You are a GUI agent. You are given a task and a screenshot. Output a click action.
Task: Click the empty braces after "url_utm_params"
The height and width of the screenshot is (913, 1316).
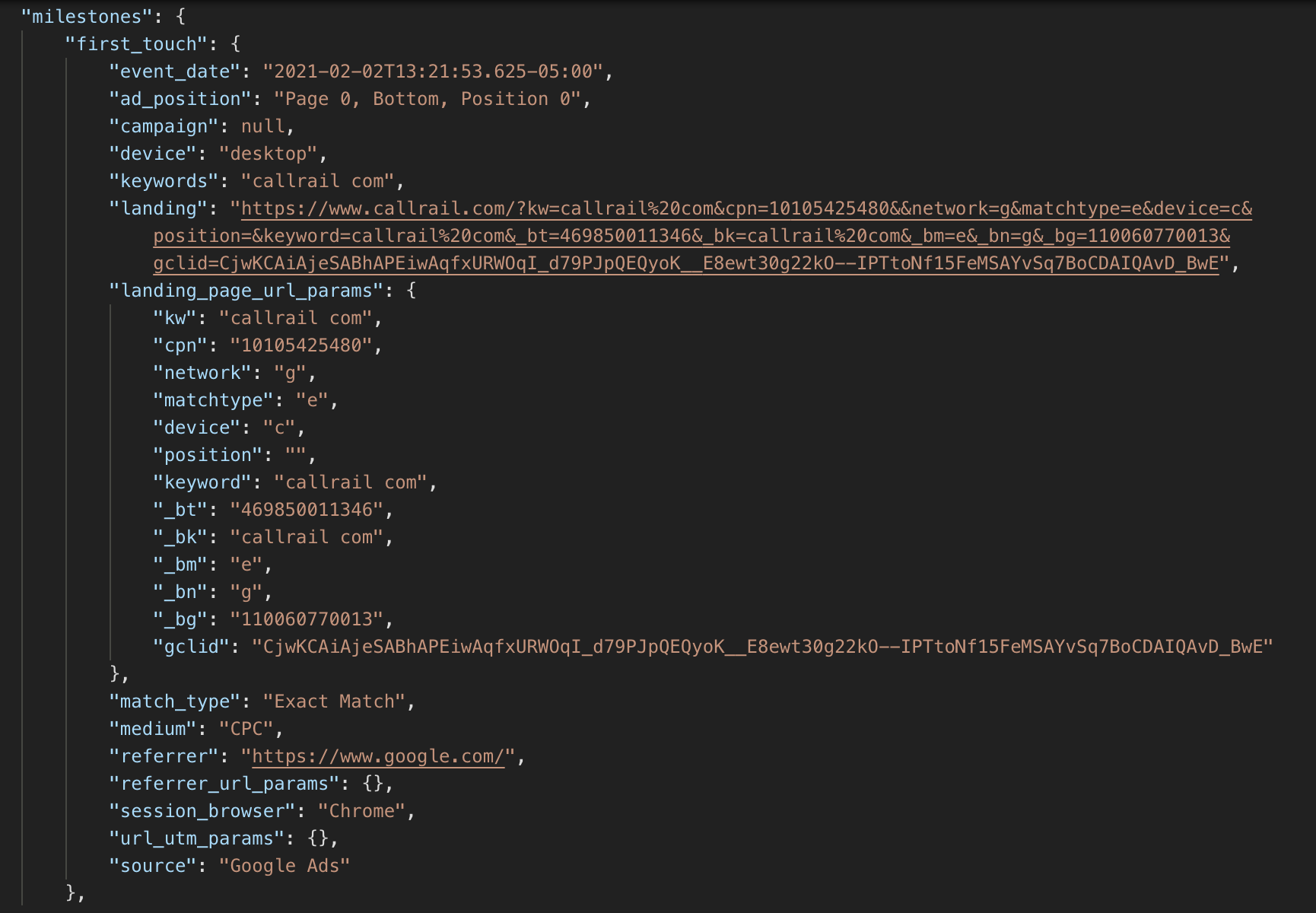pos(317,838)
